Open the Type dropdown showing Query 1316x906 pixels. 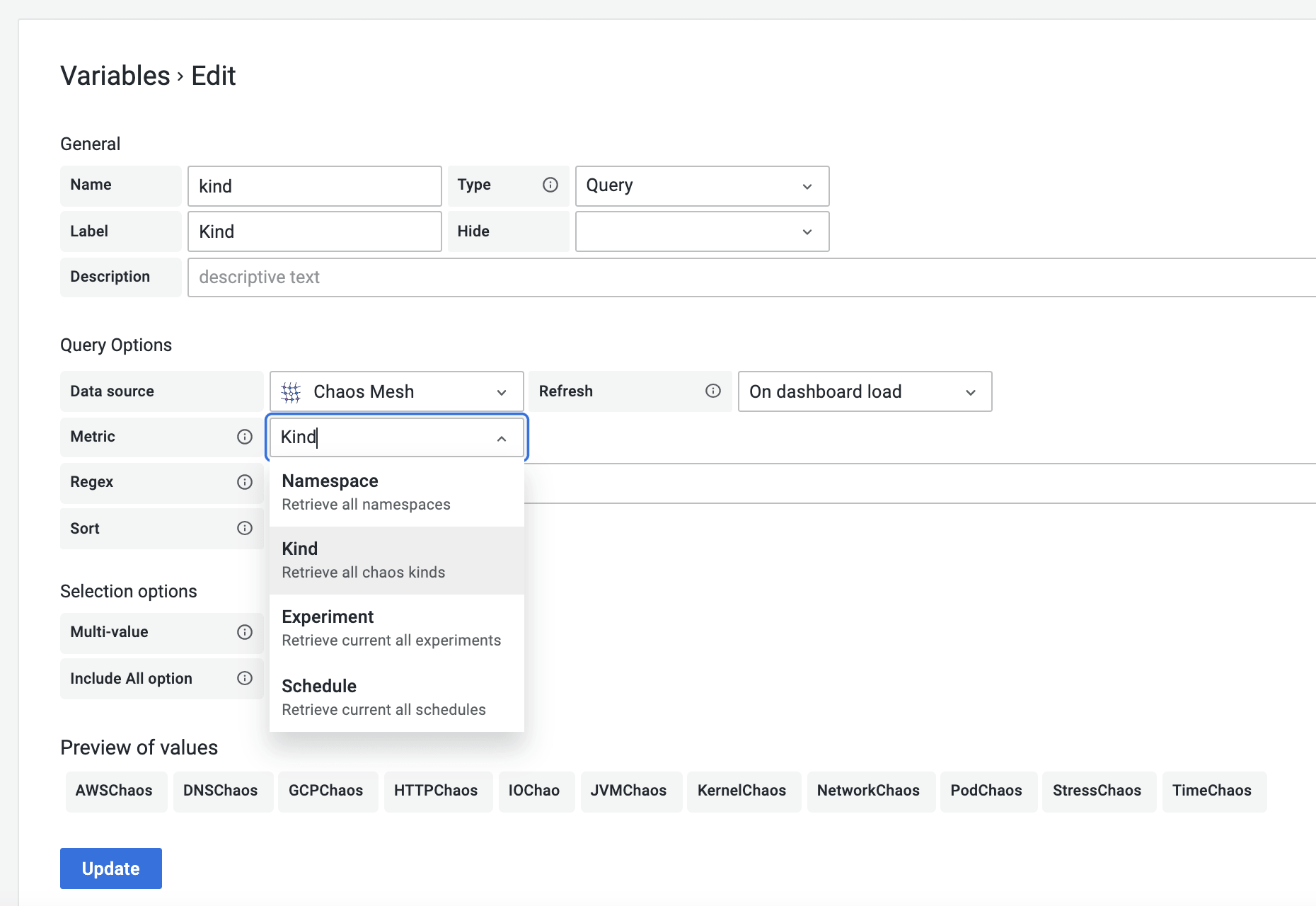[x=701, y=186]
